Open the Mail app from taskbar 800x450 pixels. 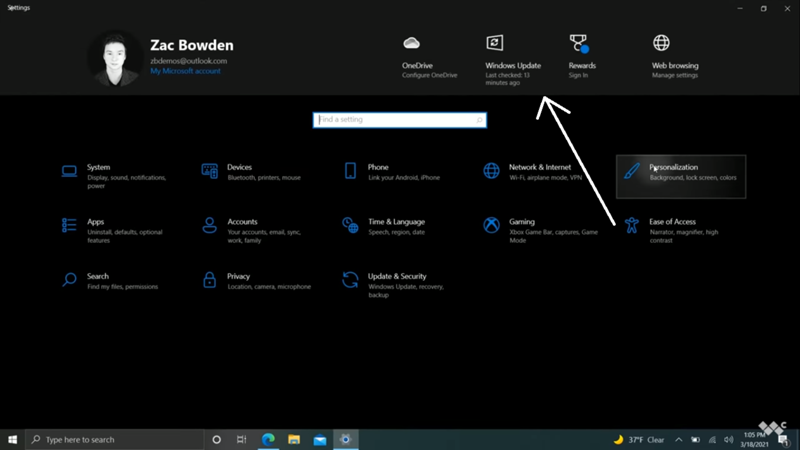click(x=320, y=439)
